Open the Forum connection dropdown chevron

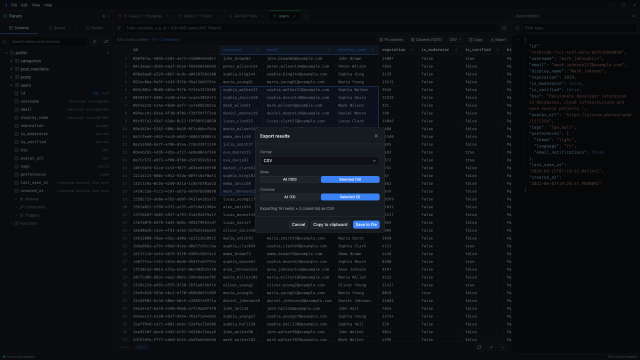(x=108, y=16)
